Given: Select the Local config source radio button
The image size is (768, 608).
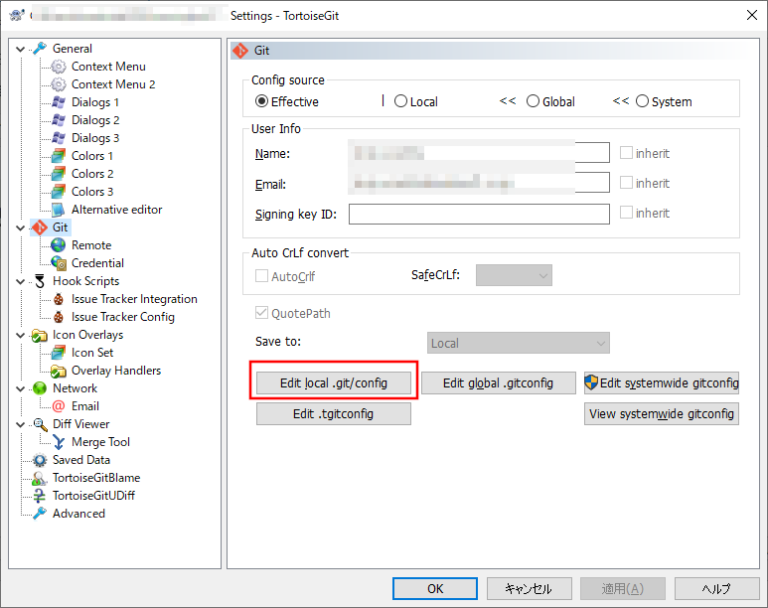Looking at the screenshot, I should click(401, 101).
